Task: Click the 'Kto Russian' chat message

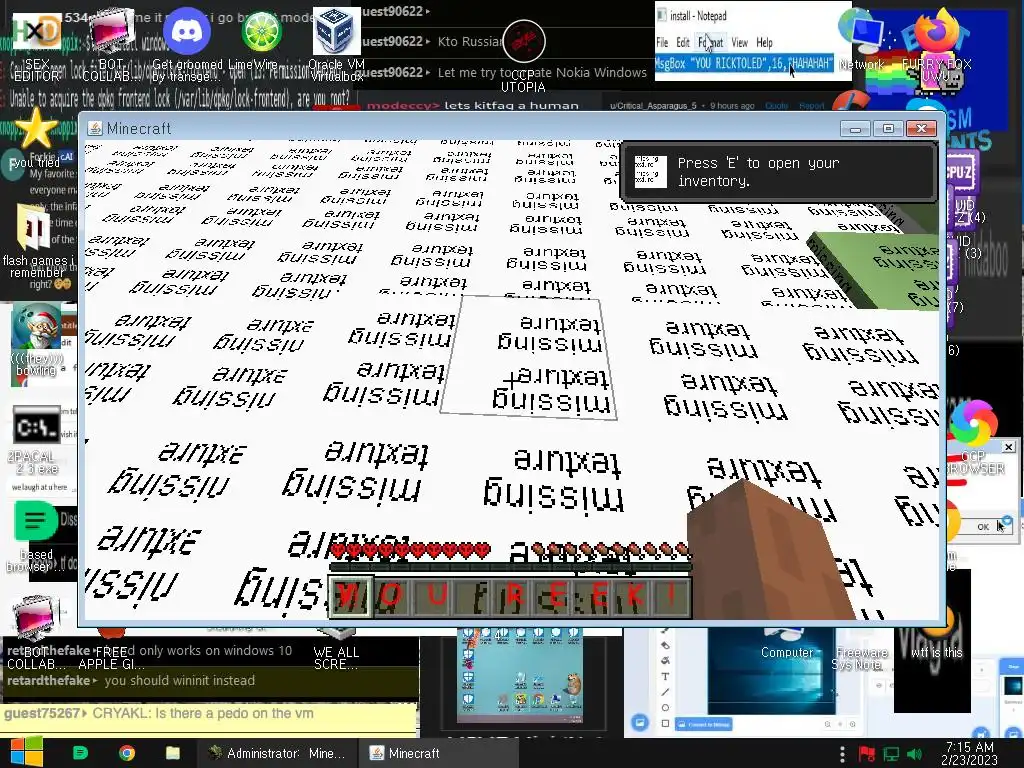Action: pos(472,41)
